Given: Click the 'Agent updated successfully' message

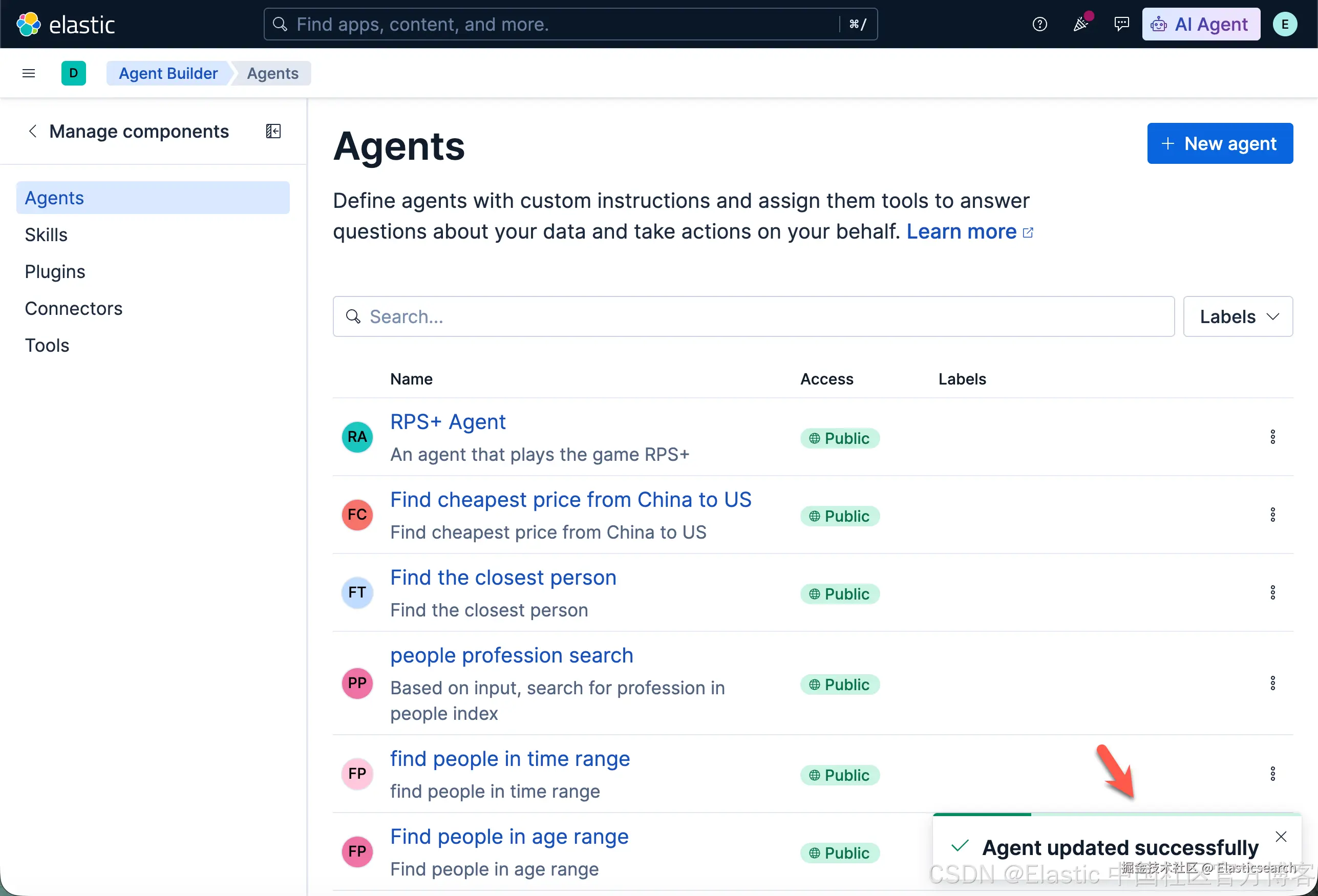Looking at the screenshot, I should 1120,847.
